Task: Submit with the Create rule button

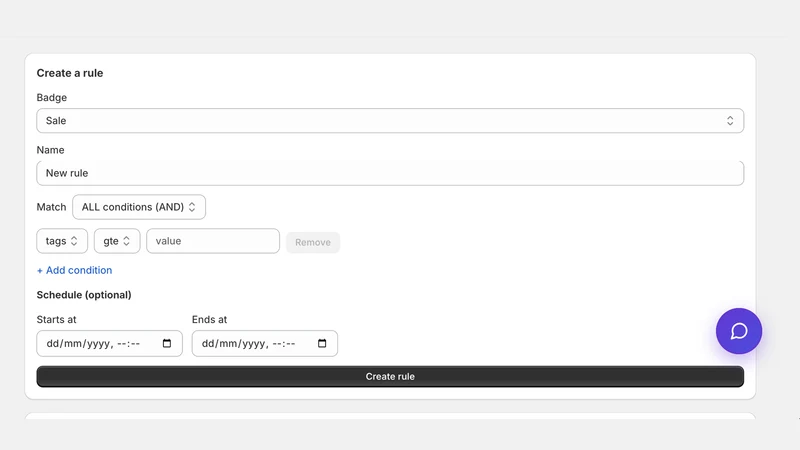Action: click(x=390, y=377)
